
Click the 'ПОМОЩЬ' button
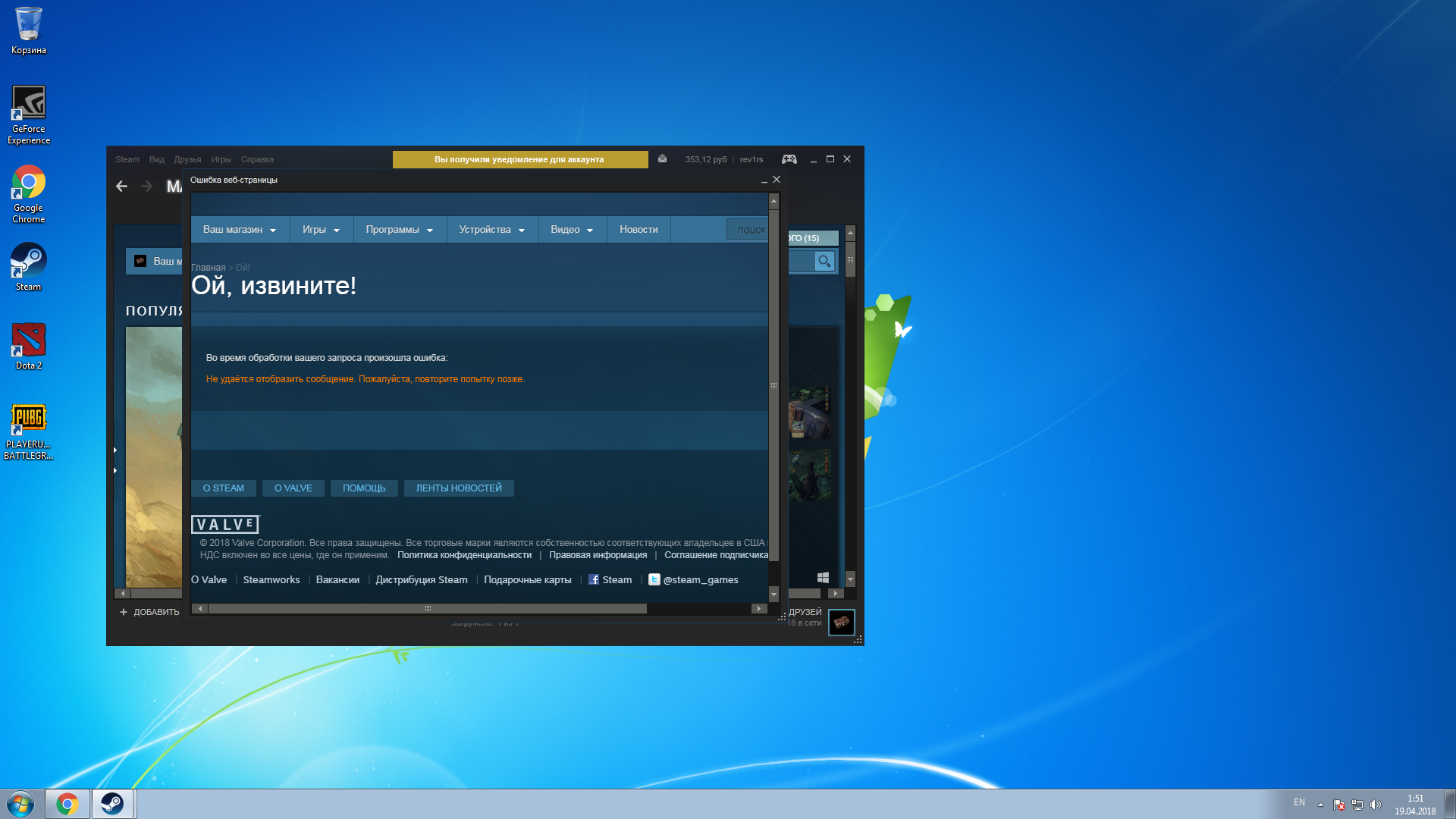pos(364,488)
